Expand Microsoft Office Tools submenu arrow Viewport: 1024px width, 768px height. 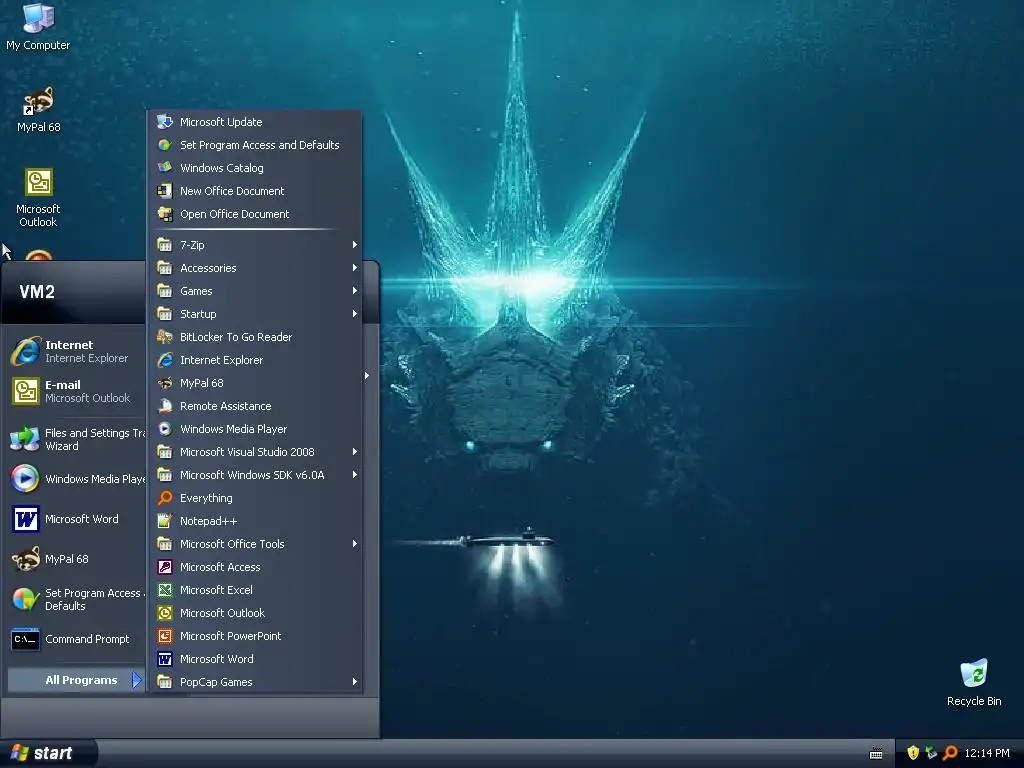coord(355,543)
